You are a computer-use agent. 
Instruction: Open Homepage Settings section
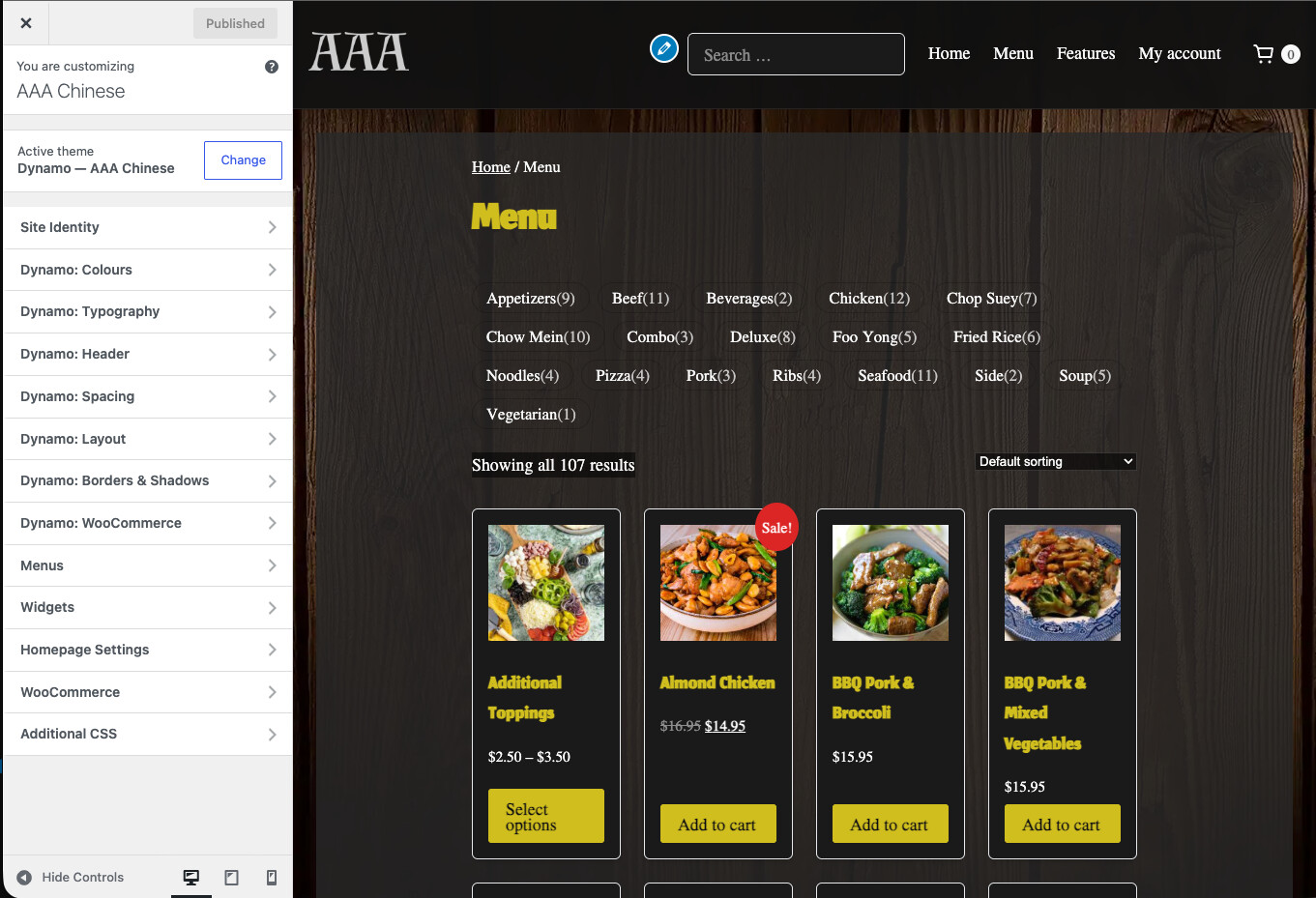(x=148, y=650)
